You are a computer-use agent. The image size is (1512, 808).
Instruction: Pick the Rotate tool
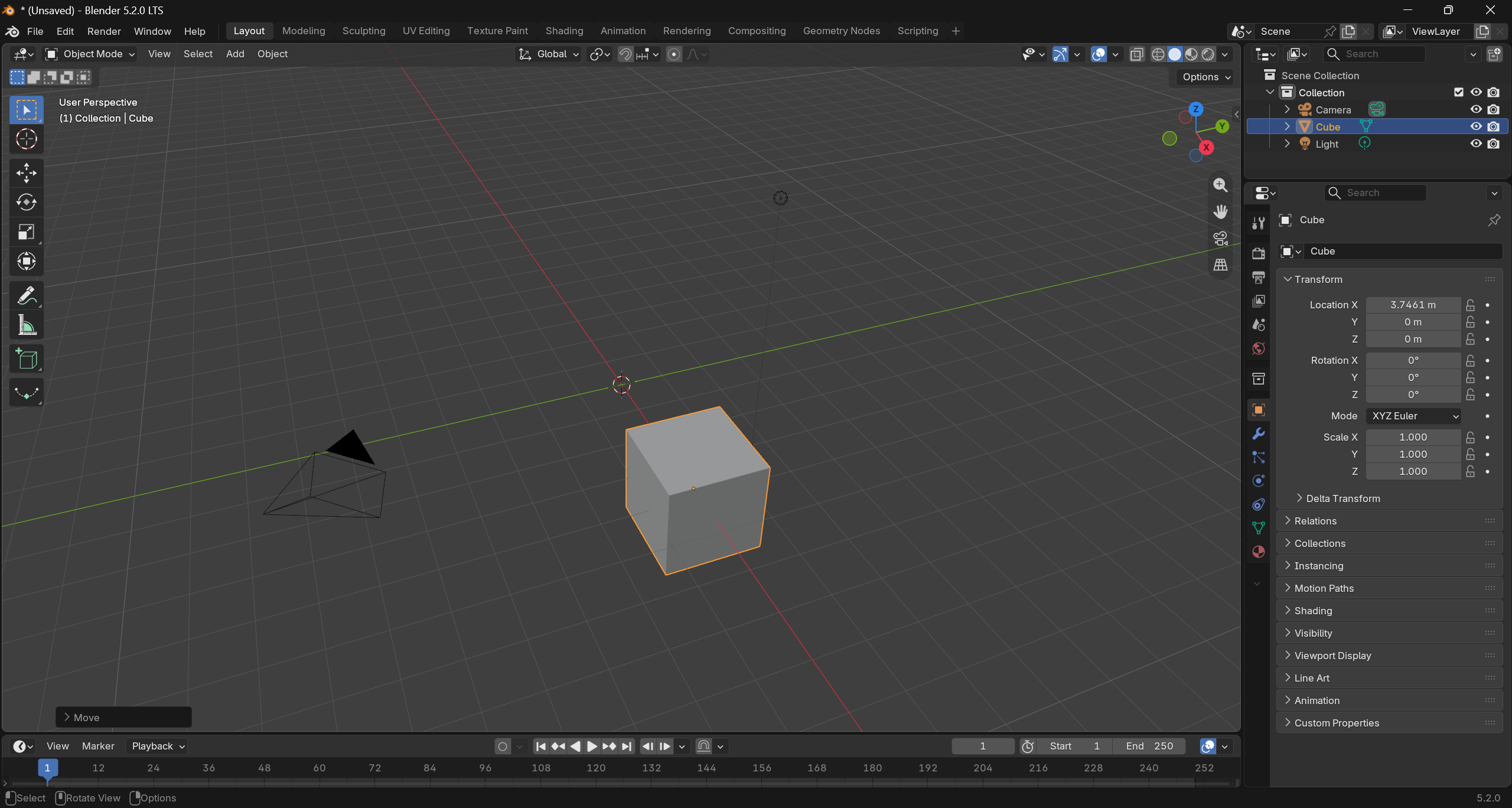[x=27, y=203]
